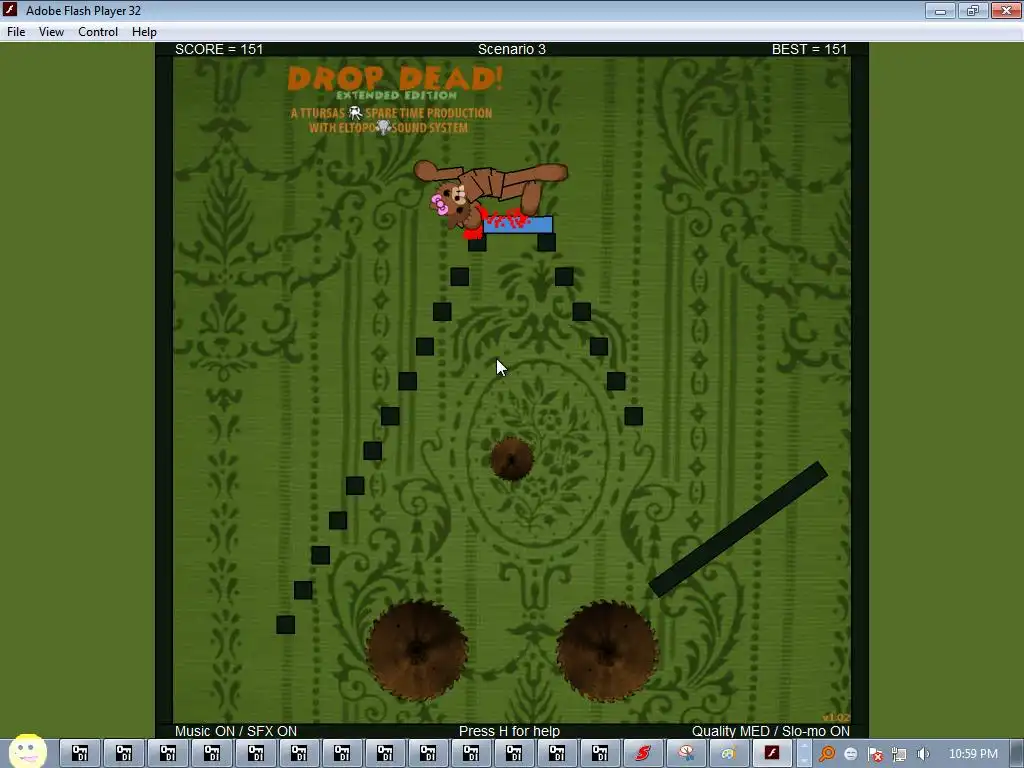1024x768 pixels.
Task: Click the 'Press H for help' text
Action: click(509, 731)
